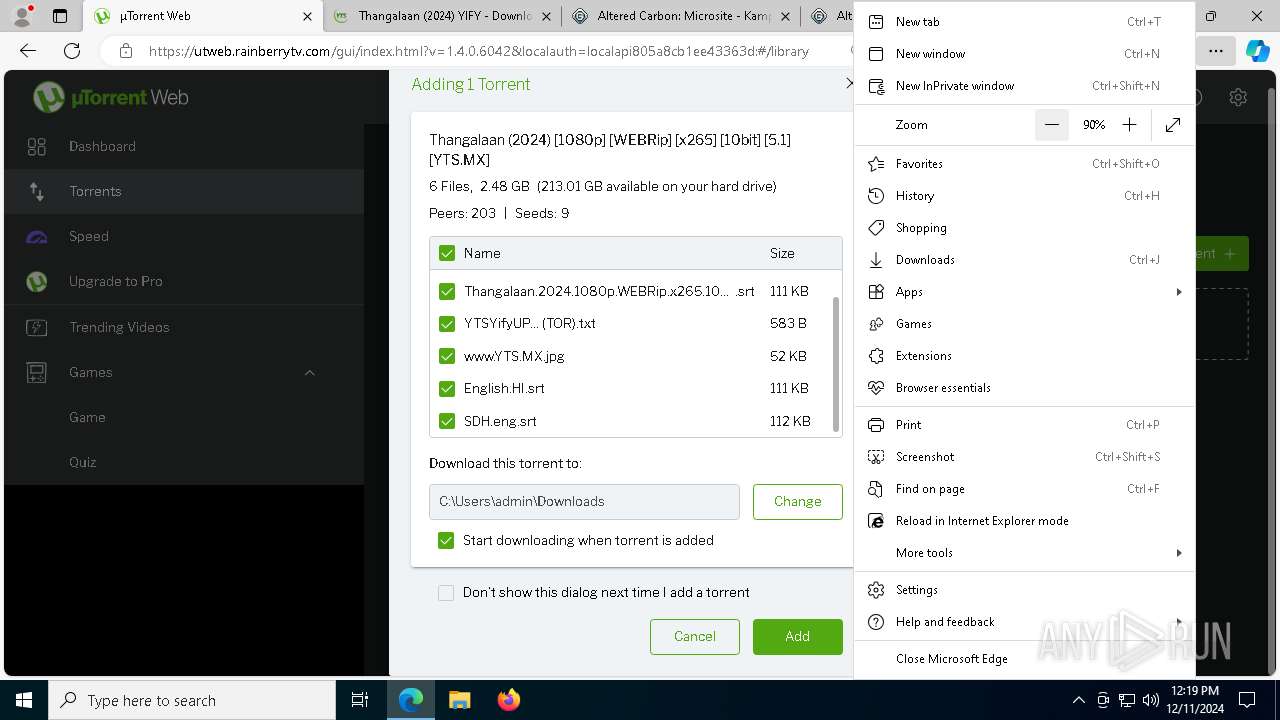Open the Speed gauge icon
Viewport: 1280px width, 720px height.
(37, 237)
